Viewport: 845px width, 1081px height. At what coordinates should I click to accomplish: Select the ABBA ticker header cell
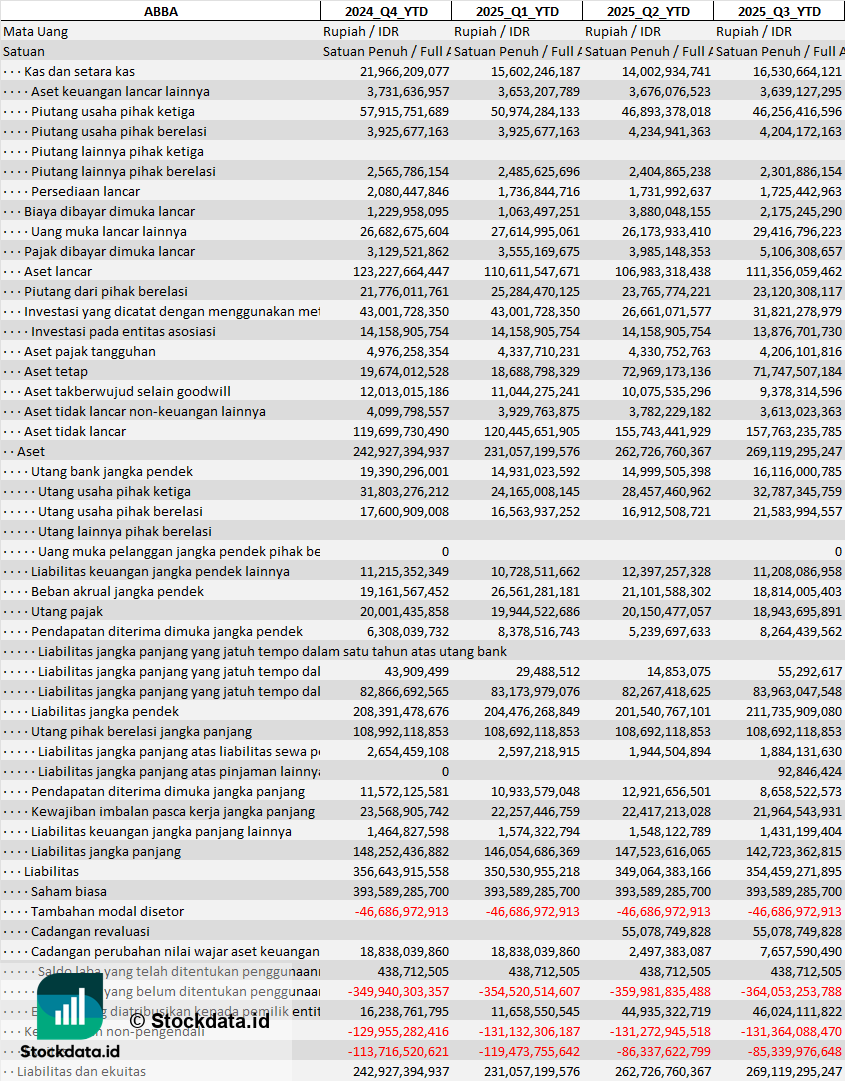click(x=160, y=11)
